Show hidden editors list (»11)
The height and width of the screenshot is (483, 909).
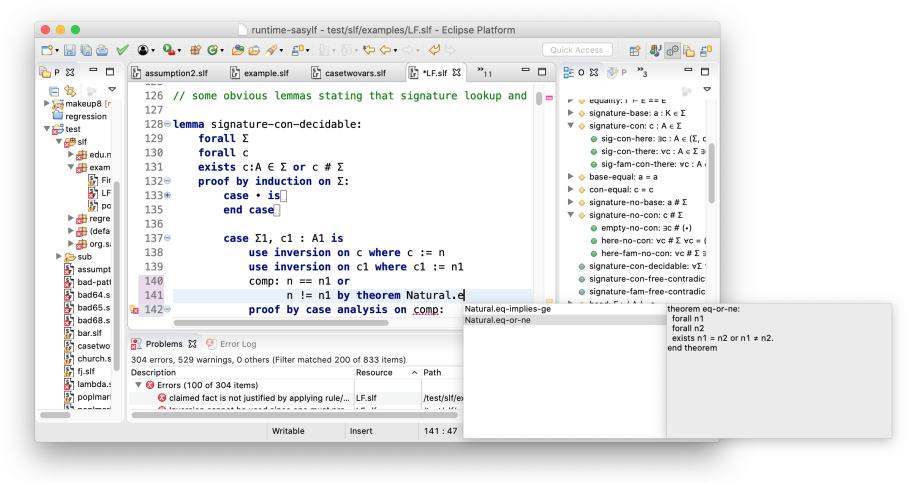point(484,72)
